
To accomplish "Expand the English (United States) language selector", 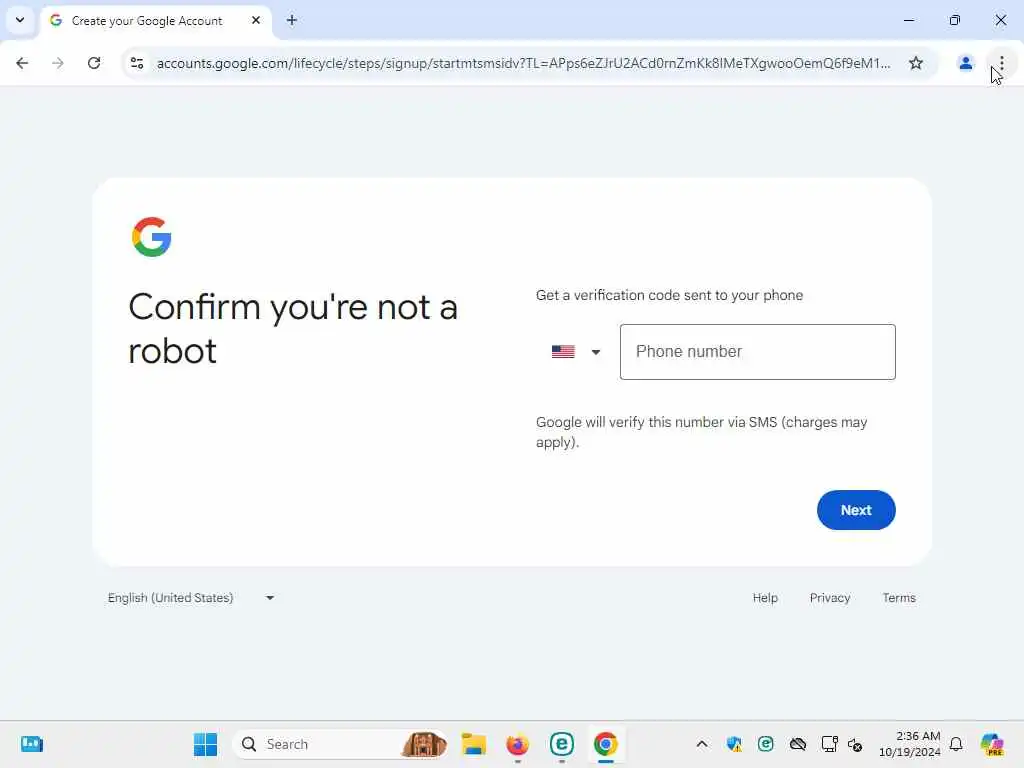I will coord(191,598).
